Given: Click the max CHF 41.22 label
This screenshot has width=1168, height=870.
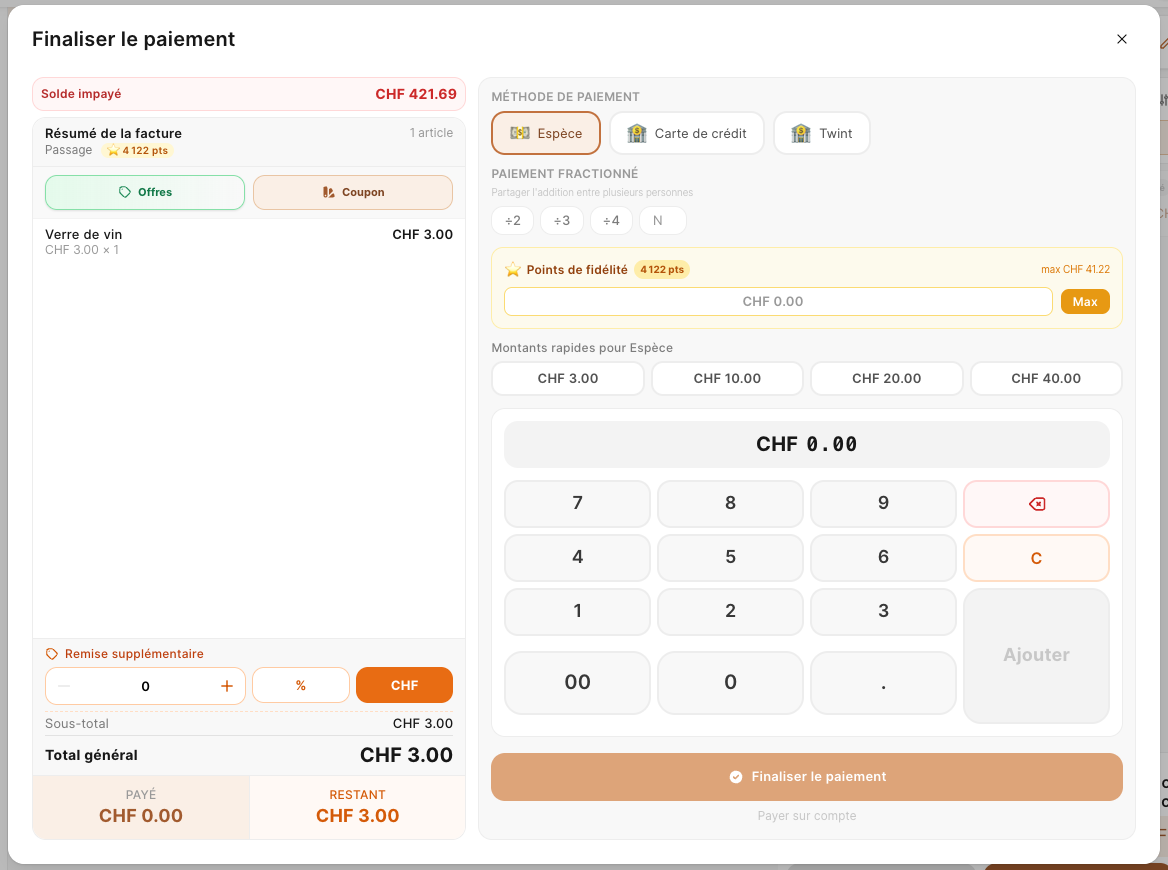Looking at the screenshot, I should (1075, 270).
